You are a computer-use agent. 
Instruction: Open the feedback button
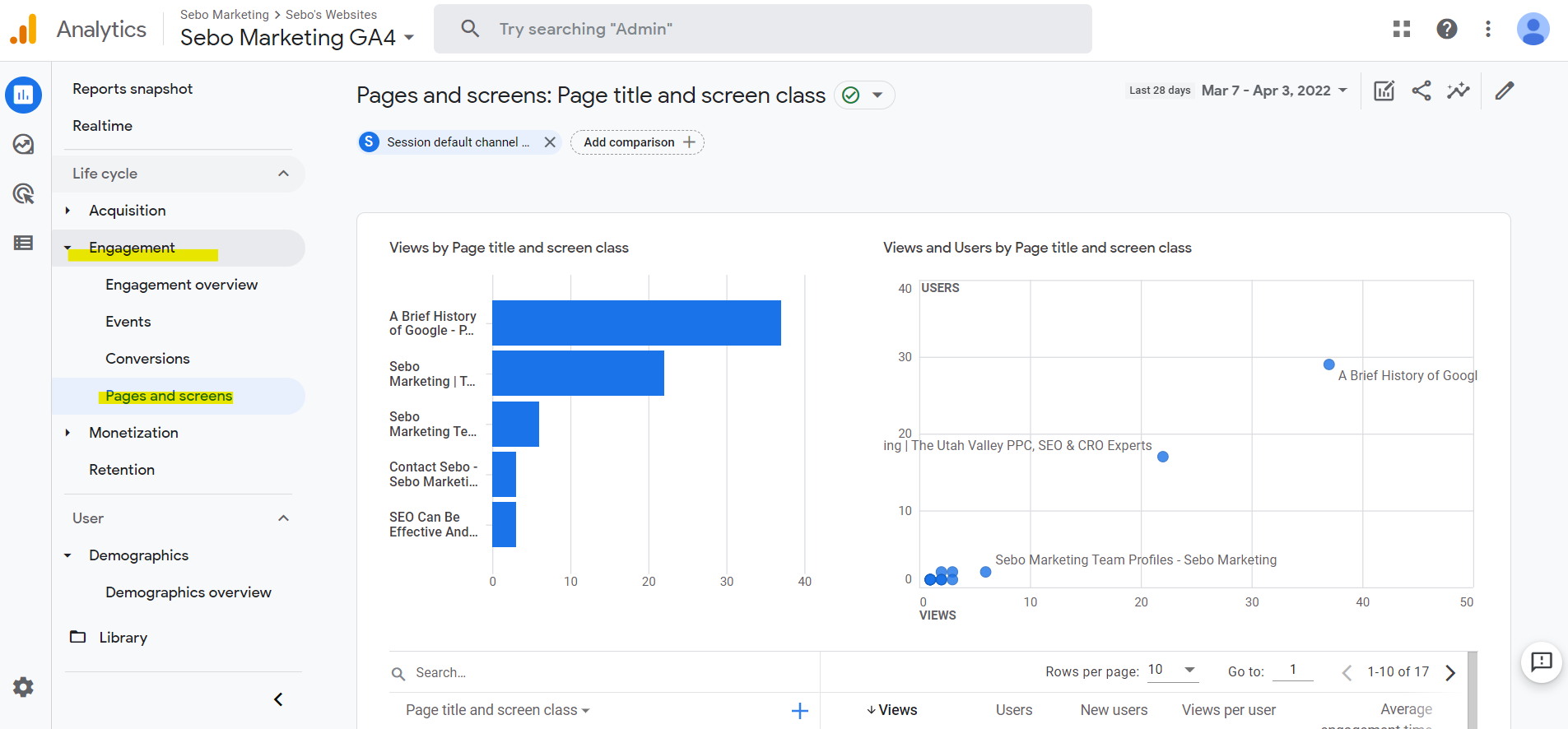(x=1542, y=662)
